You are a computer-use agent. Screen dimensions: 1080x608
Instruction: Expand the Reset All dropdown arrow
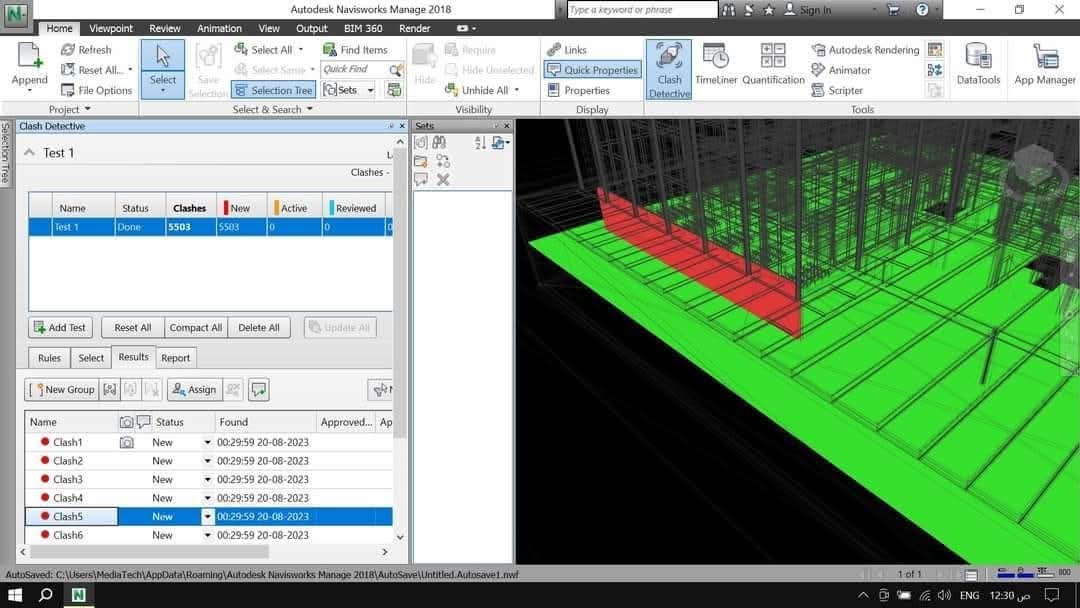point(130,70)
